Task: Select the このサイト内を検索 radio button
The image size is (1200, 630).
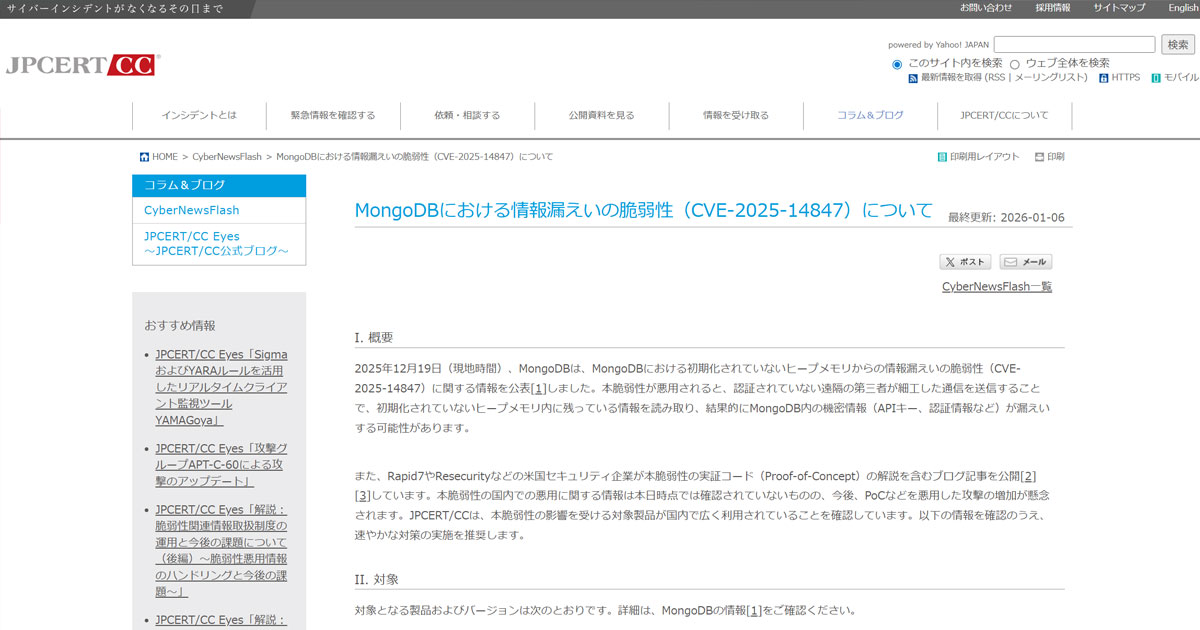Action: [897, 64]
